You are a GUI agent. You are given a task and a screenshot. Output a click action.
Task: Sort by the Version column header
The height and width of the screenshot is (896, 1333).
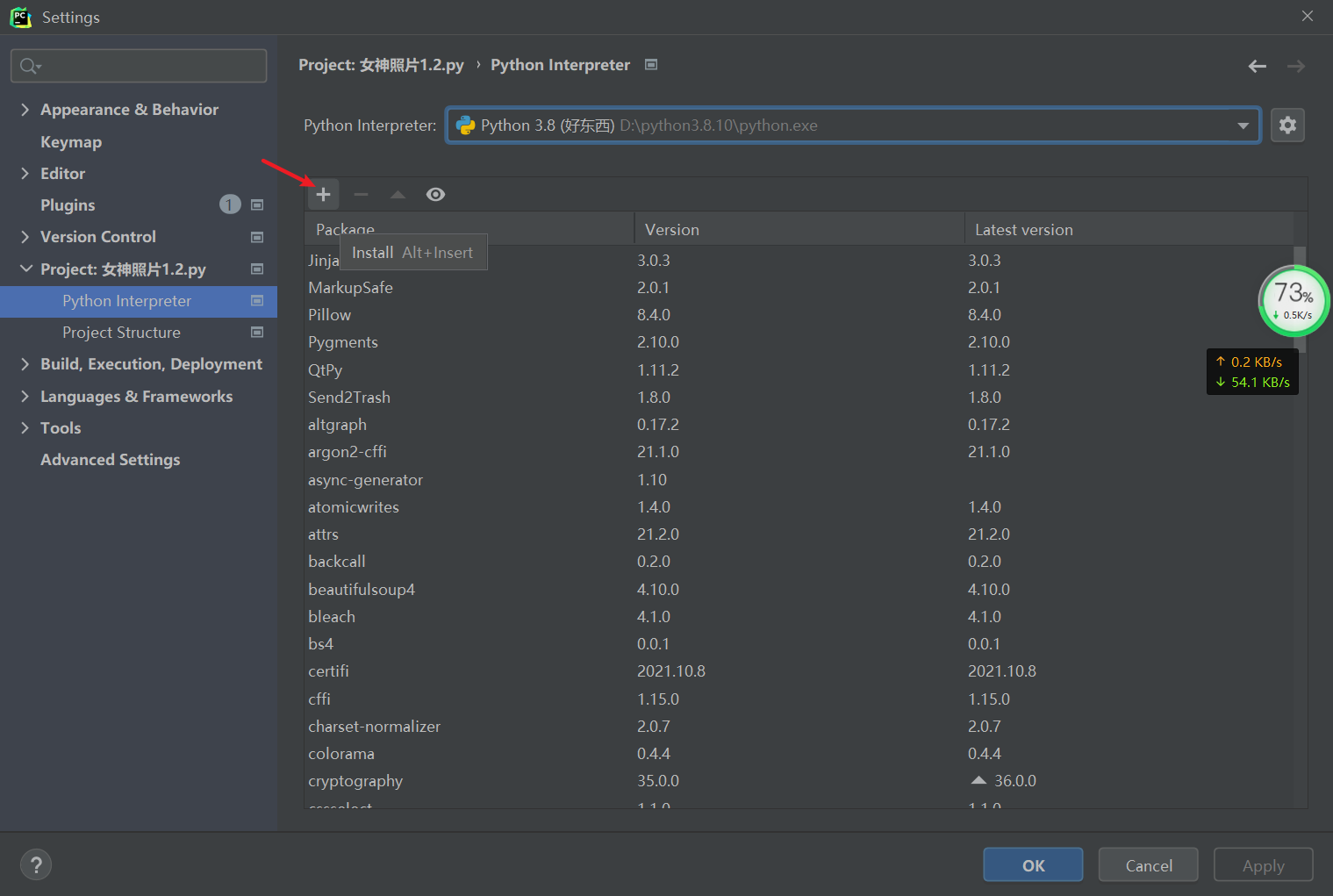tap(799, 229)
